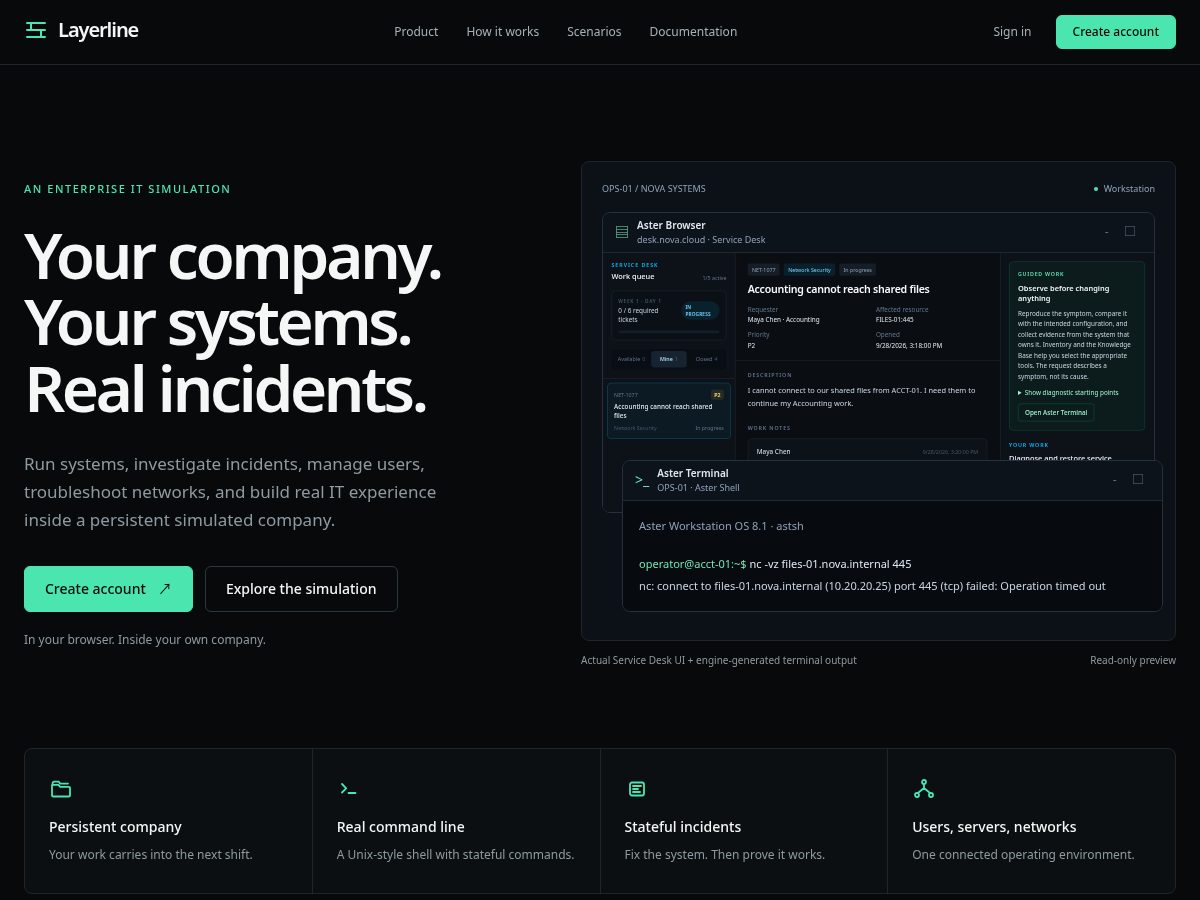Click the hero Create account button
The image size is (1200, 900).
point(108,589)
